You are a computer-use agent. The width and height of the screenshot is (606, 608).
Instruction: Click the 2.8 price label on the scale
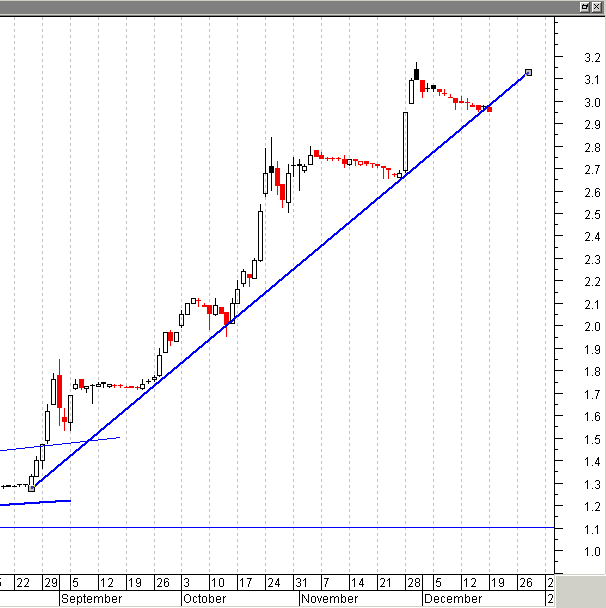[592, 148]
